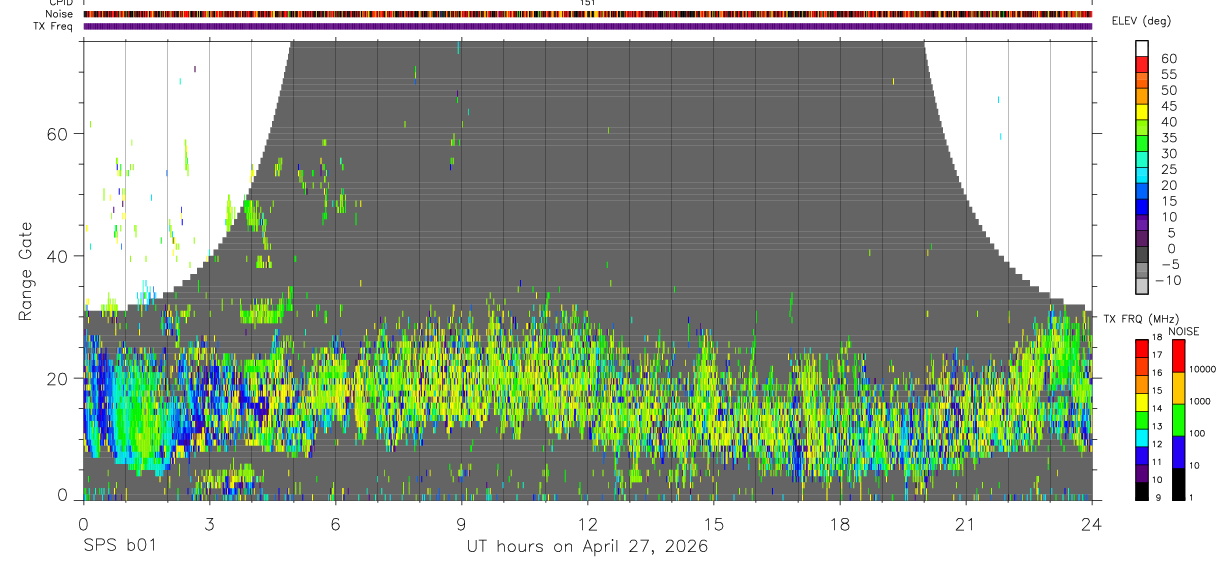The width and height of the screenshot is (1228, 567).
Task: Click the purple TX Freq strip above the plot
Action: 588,26
